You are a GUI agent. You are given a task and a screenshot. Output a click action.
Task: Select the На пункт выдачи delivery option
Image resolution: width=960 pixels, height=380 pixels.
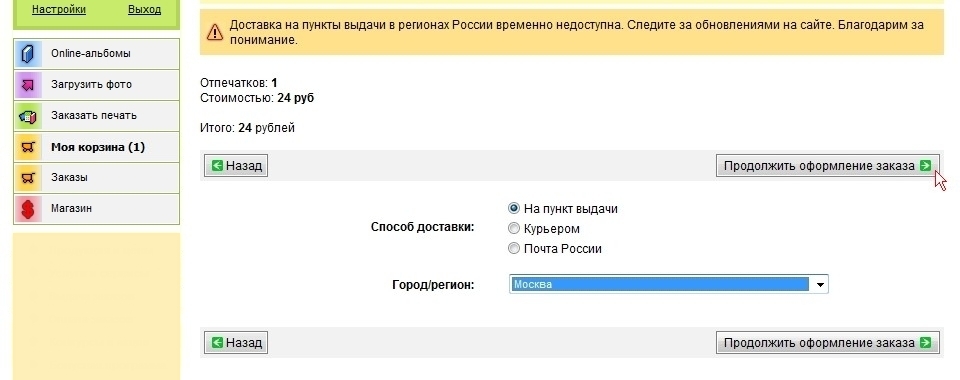(x=514, y=209)
